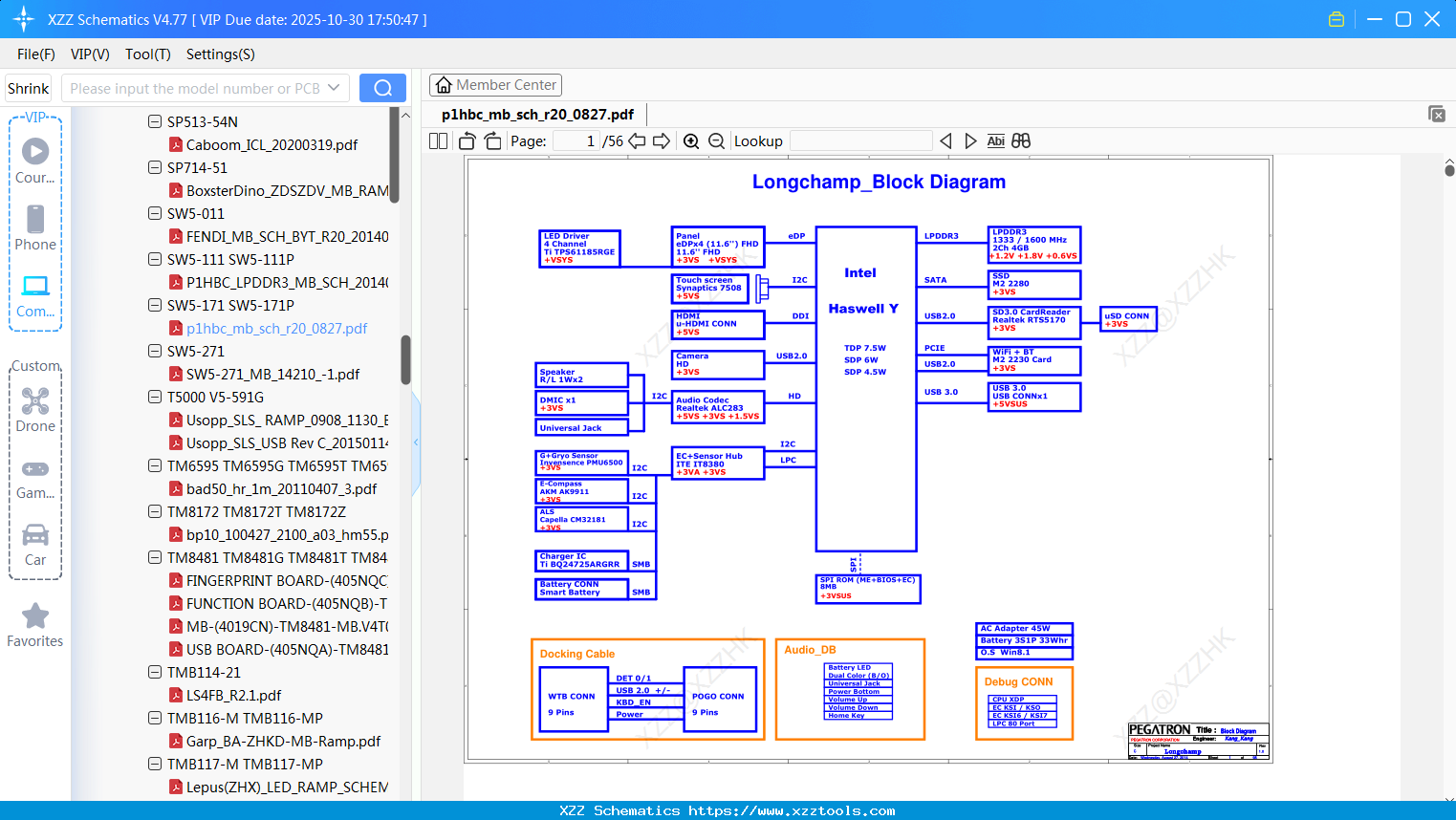Jump to previous Lookup result
The width and height of the screenshot is (1456, 820).
[945, 140]
